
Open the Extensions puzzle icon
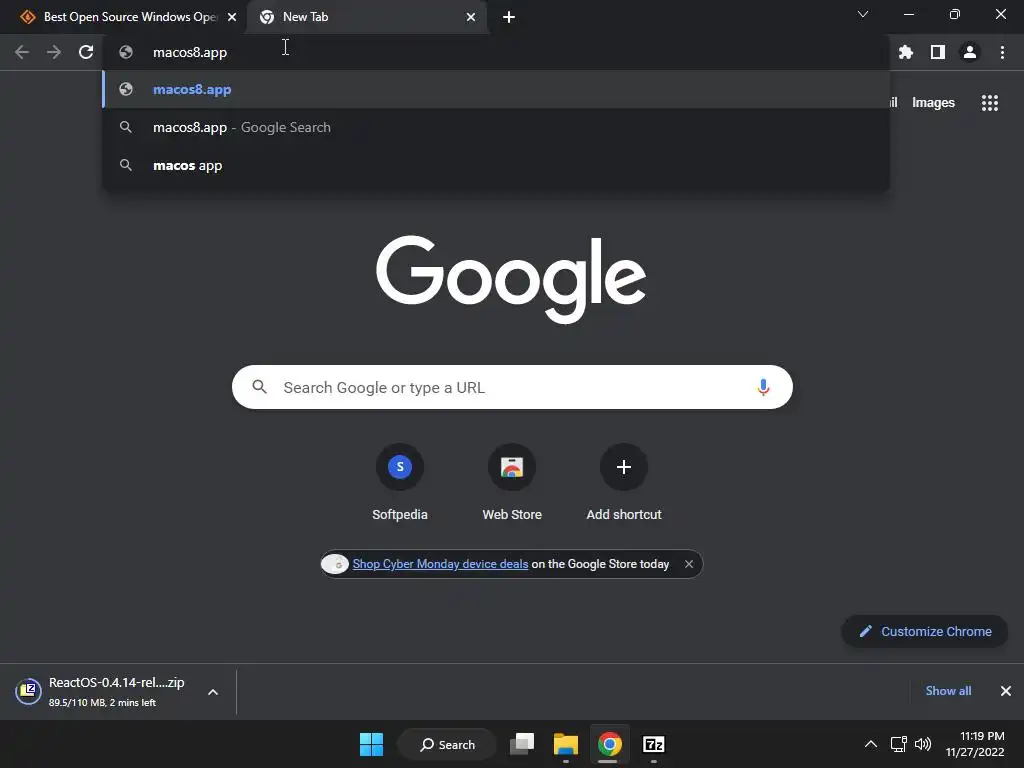point(905,52)
